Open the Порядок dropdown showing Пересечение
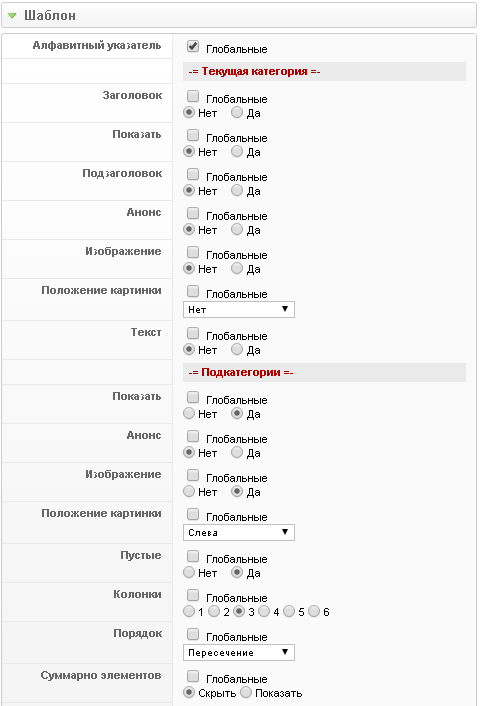484x706 pixels. (239, 652)
